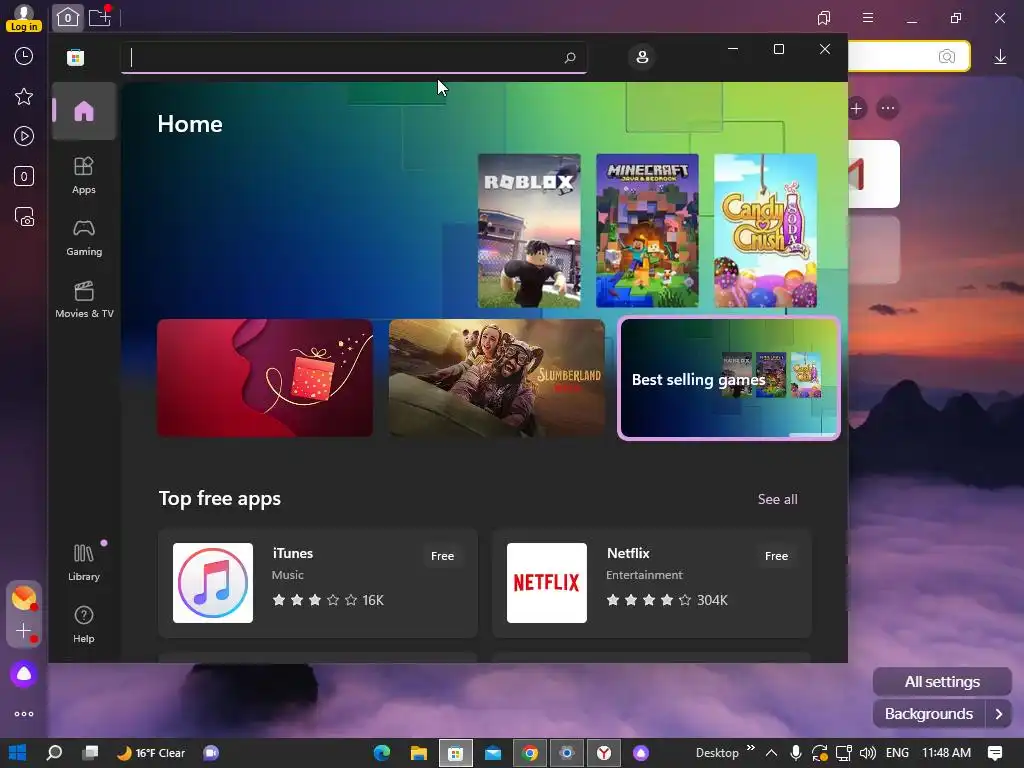Open browser Favorites star icon
The image size is (1024, 768).
[x=24, y=97]
